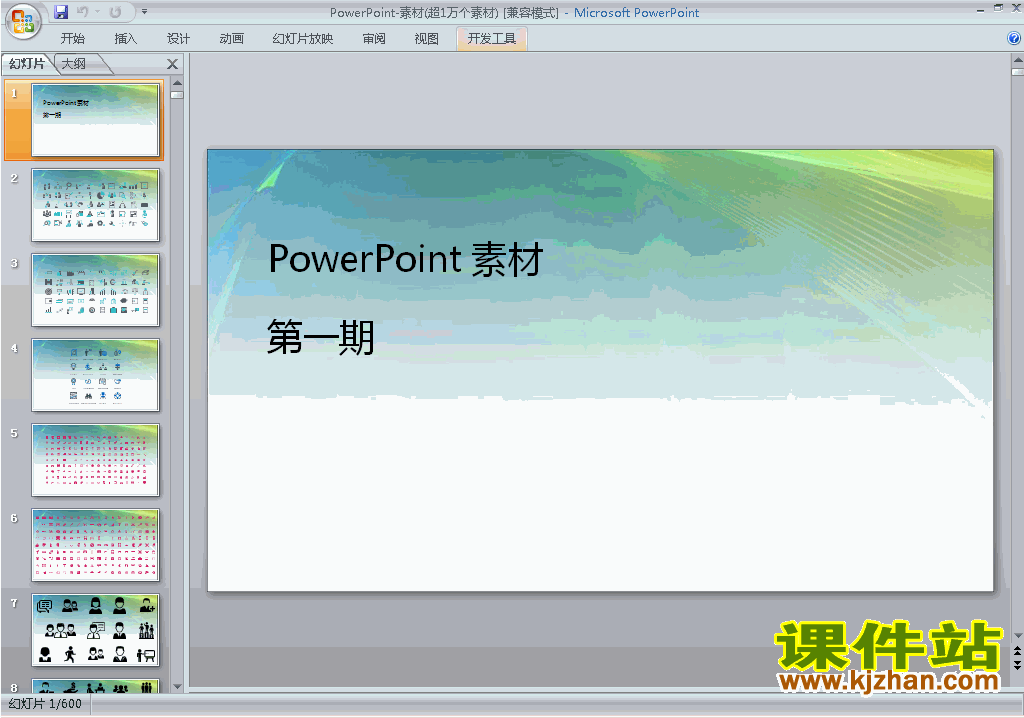Go to previous slide double-arrow button
This screenshot has width=1024, height=718.
point(1017,651)
